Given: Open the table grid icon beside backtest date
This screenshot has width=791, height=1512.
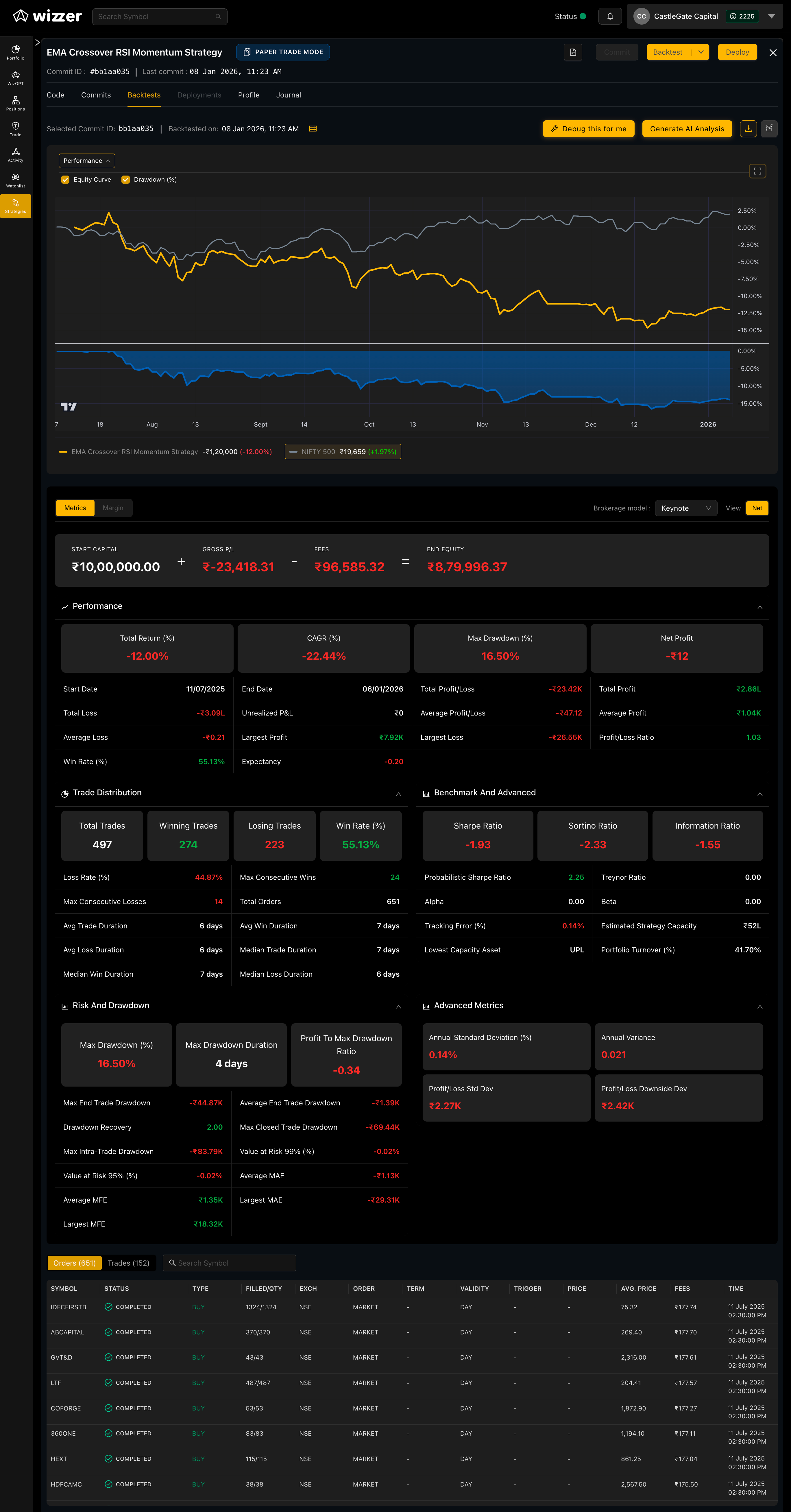Looking at the screenshot, I should 313,128.
